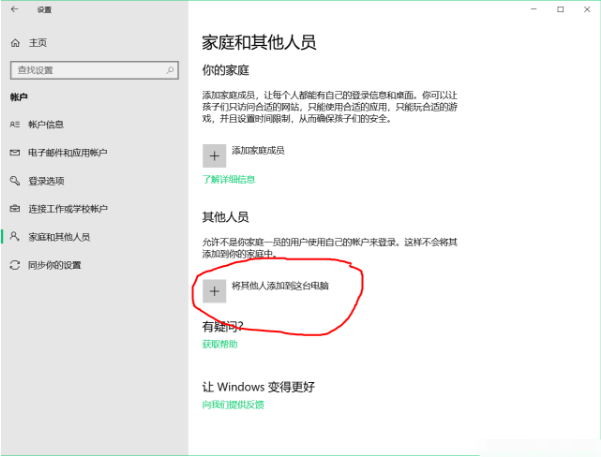This screenshot has height=457, width=601.
Task: Click the home icon beside 主页
Action: tap(14, 43)
